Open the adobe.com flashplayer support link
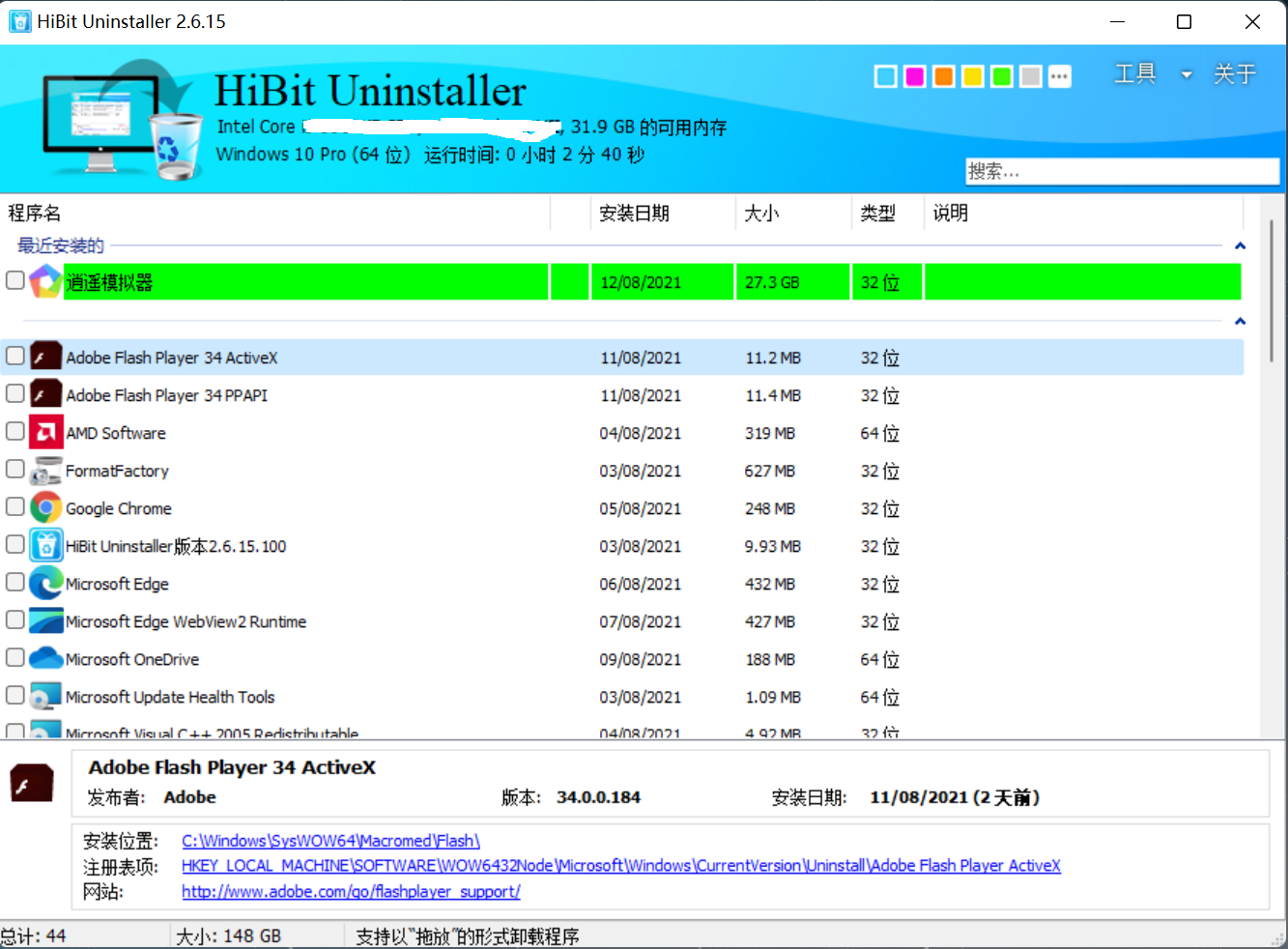 point(351,891)
